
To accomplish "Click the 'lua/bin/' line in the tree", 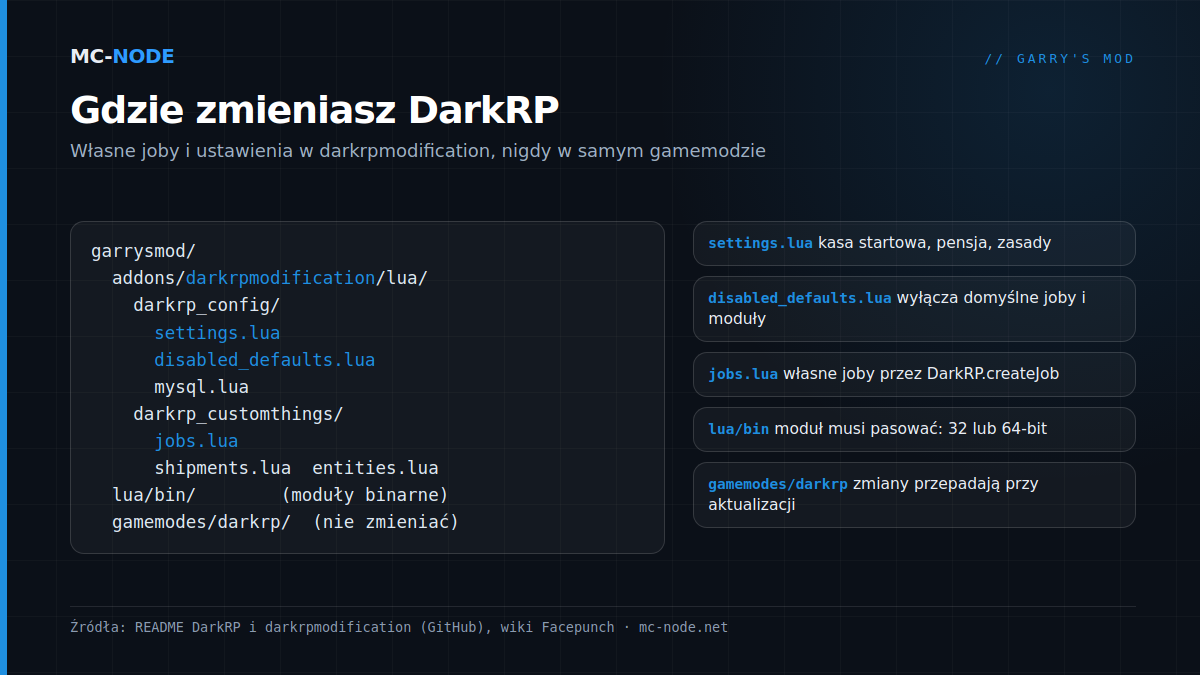I will tap(154, 494).
